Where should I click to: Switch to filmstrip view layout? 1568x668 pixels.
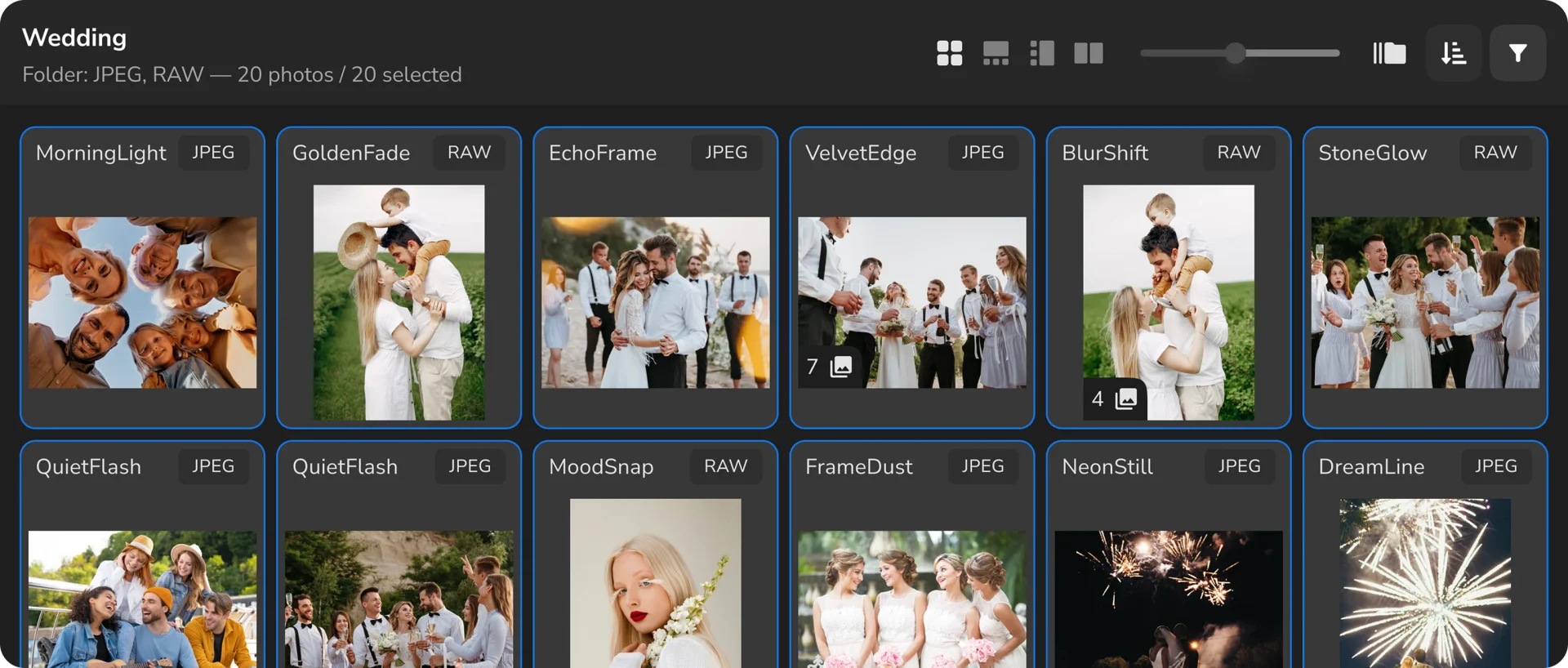point(996,53)
